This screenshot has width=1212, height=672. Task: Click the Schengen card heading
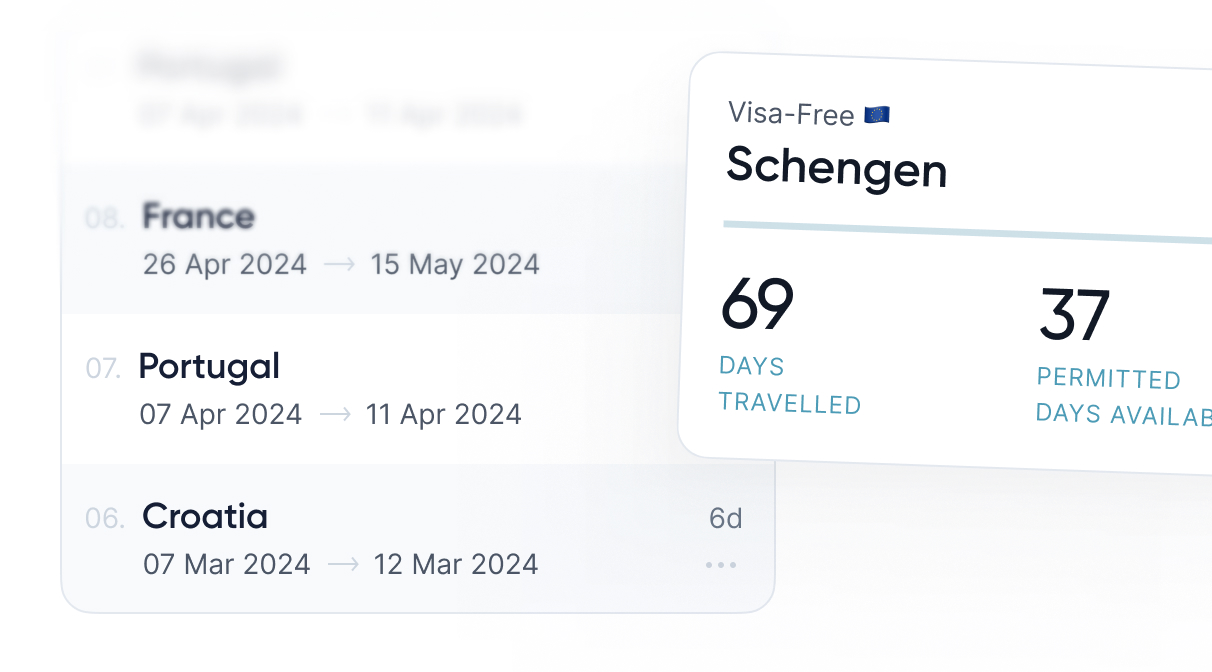836,166
